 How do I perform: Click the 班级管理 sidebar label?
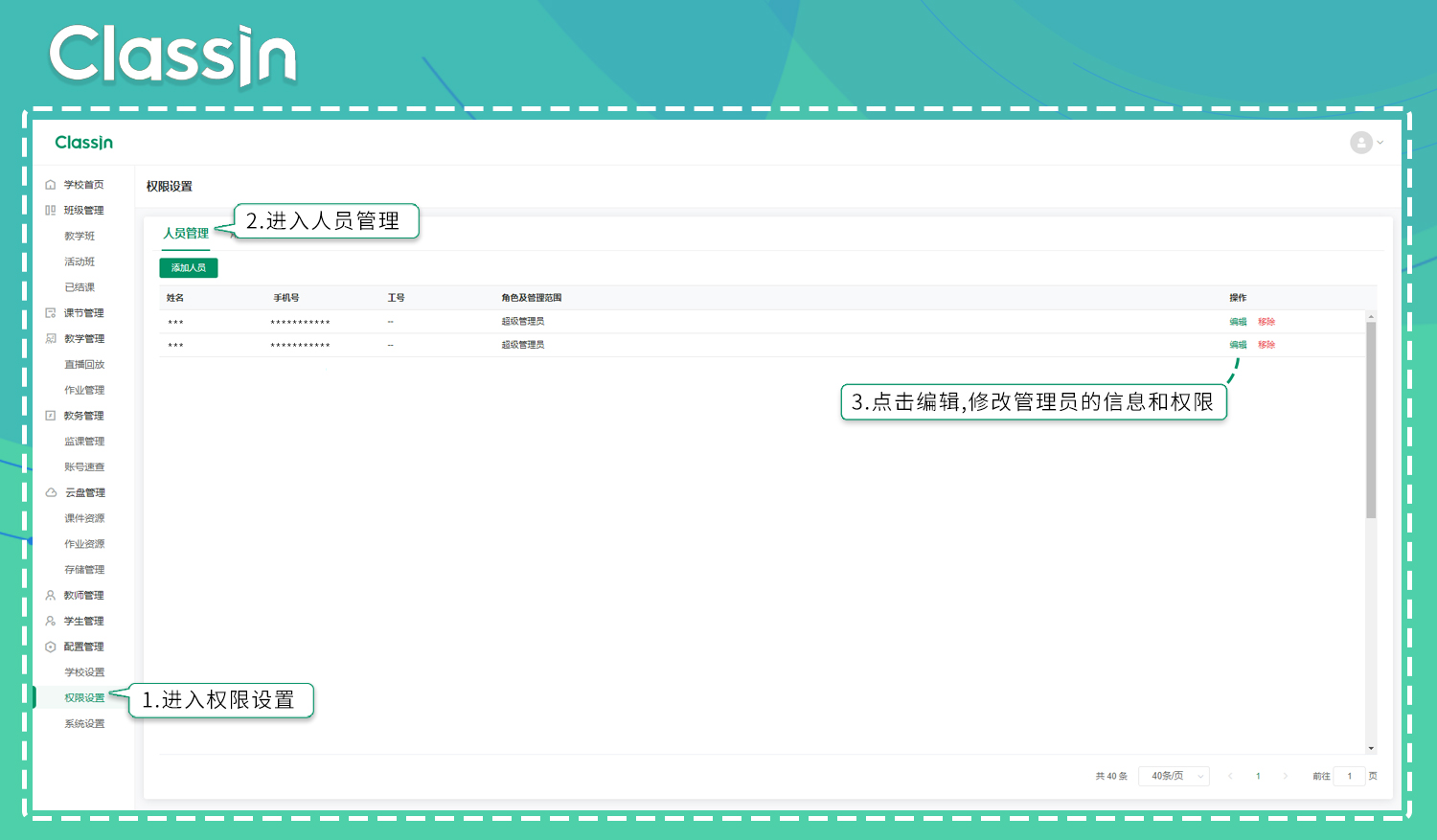pos(84,211)
